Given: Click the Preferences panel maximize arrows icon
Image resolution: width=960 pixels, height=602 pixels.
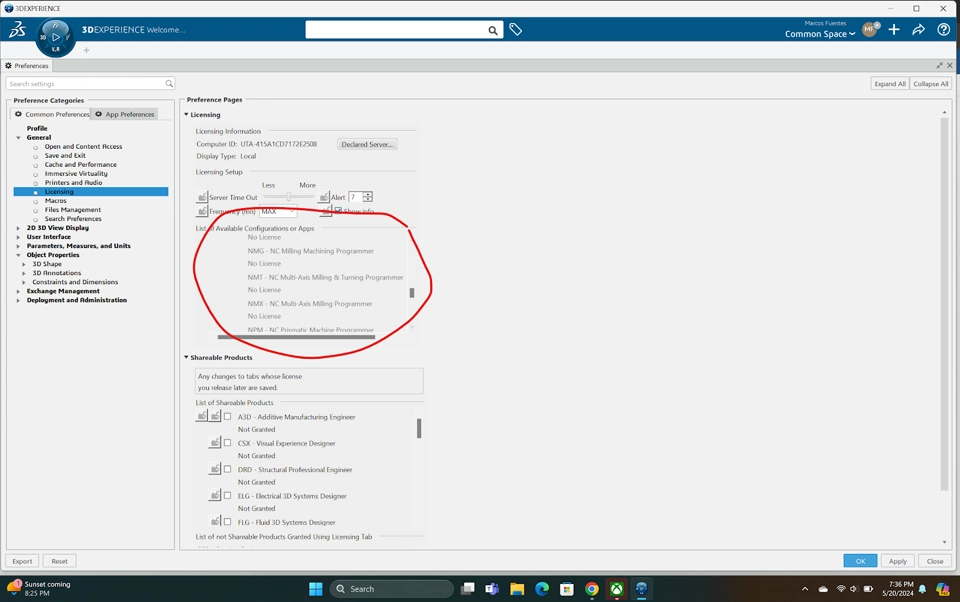Looking at the screenshot, I should point(939,65).
